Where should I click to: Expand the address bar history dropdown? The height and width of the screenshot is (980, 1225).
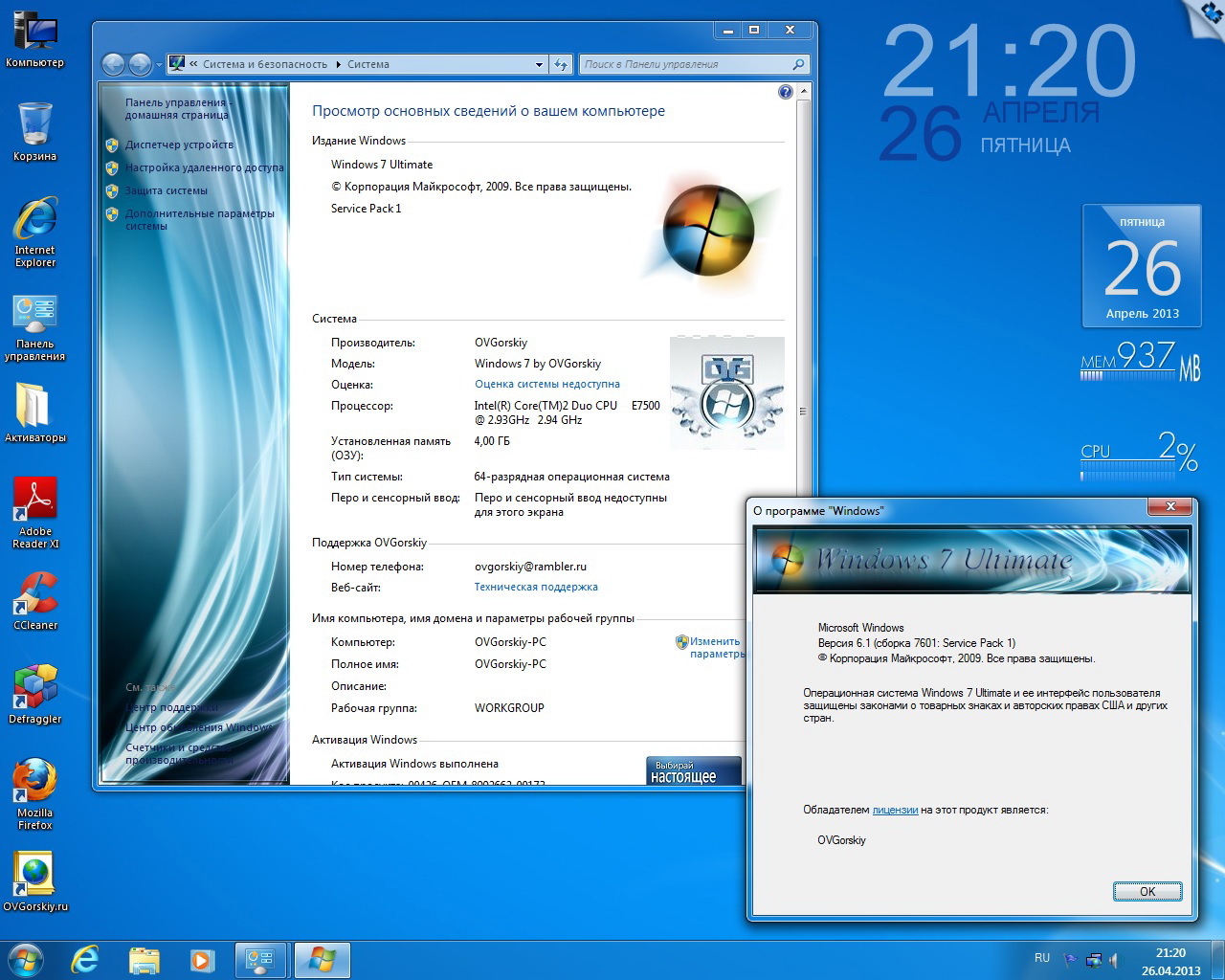click(540, 64)
